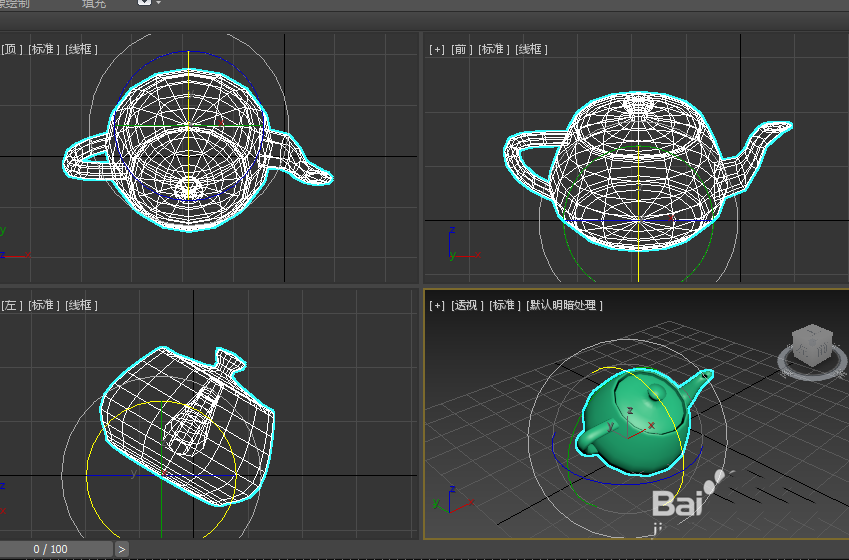This screenshot has width=849, height=560.
Task: Open [线框] shading menu in Front viewport
Action: (531, 49)
